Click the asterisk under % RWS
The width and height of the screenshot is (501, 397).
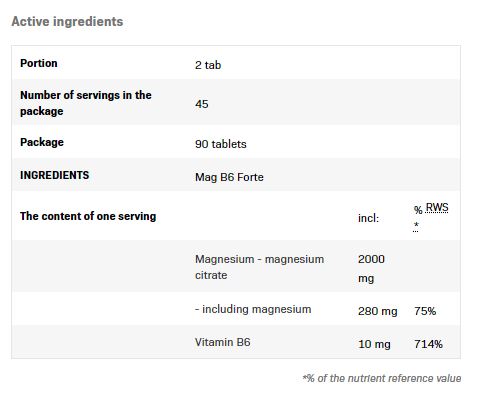coord(416,226)
